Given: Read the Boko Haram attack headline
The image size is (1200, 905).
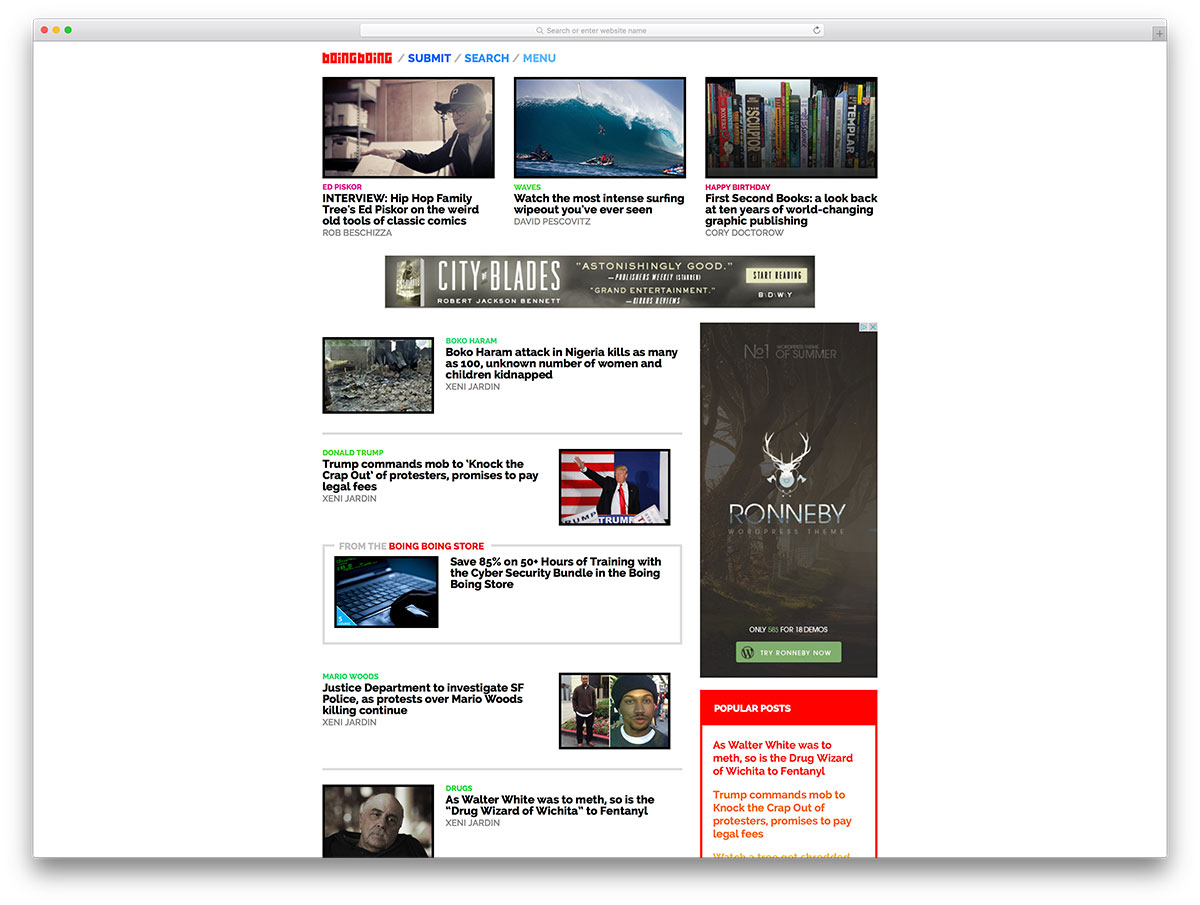Looking at the screenshot, I should click(x=561, y=364).
